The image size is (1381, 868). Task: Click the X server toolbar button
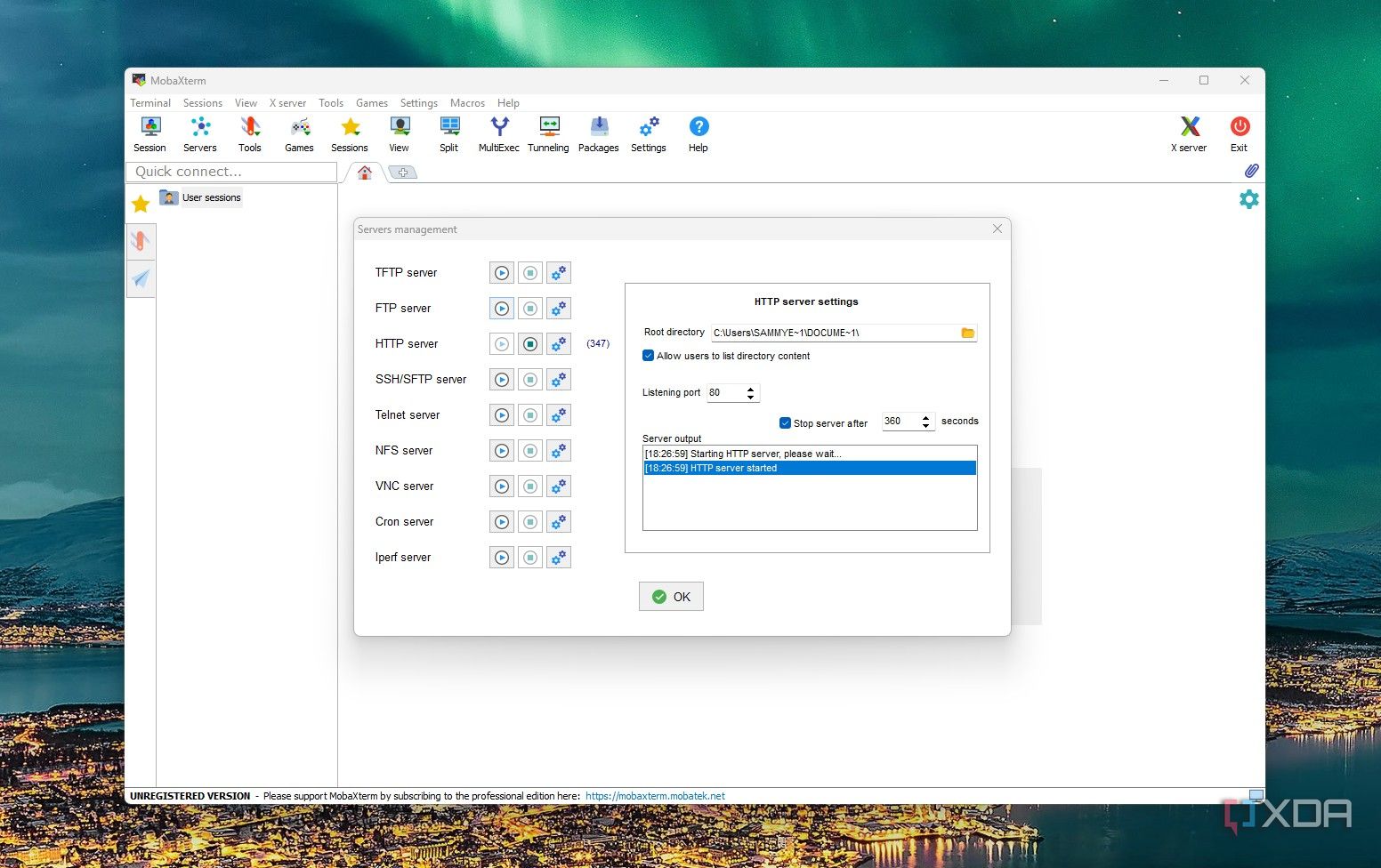click(x=1190, y=134)
